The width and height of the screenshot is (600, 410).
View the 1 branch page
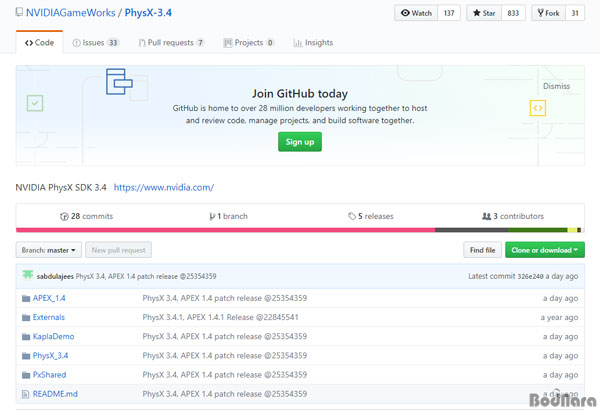tap(228, 216)
